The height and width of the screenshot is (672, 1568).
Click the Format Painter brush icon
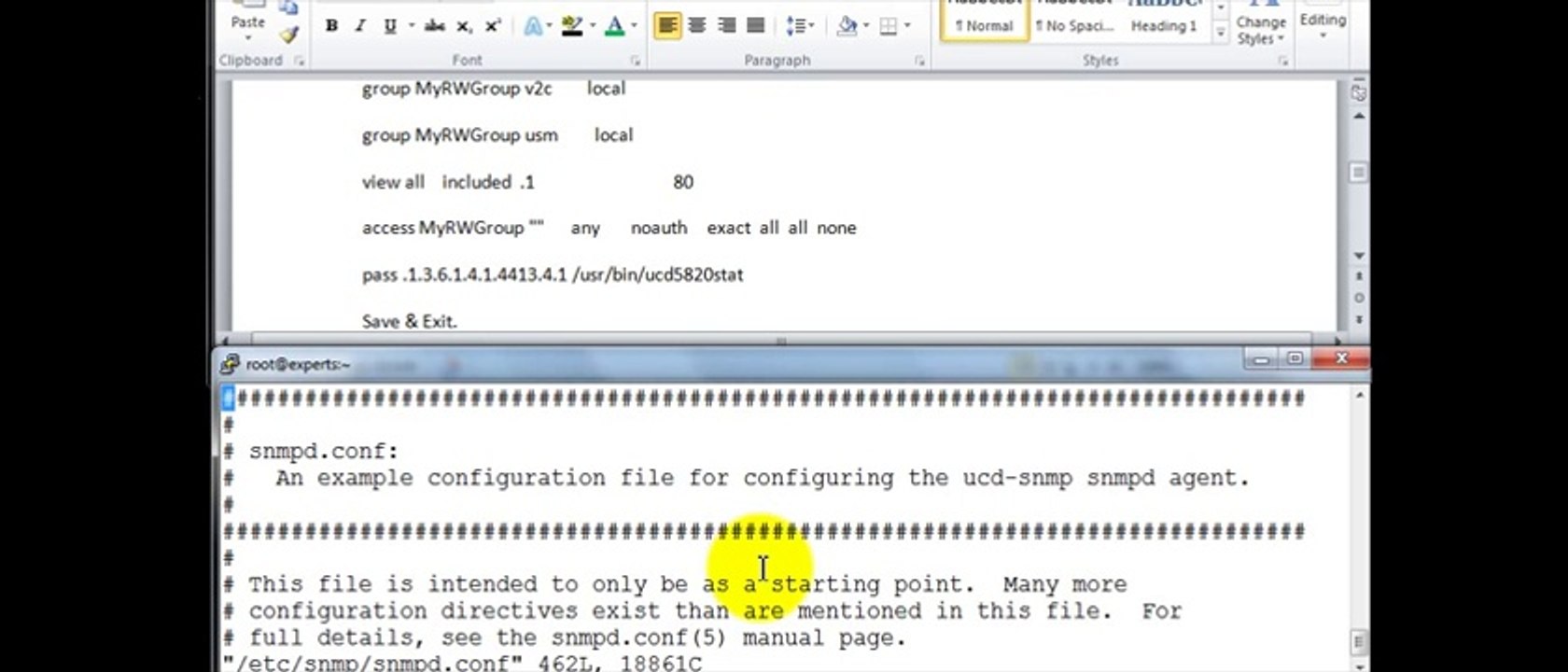pyautogui.click(x=289, y=35)
